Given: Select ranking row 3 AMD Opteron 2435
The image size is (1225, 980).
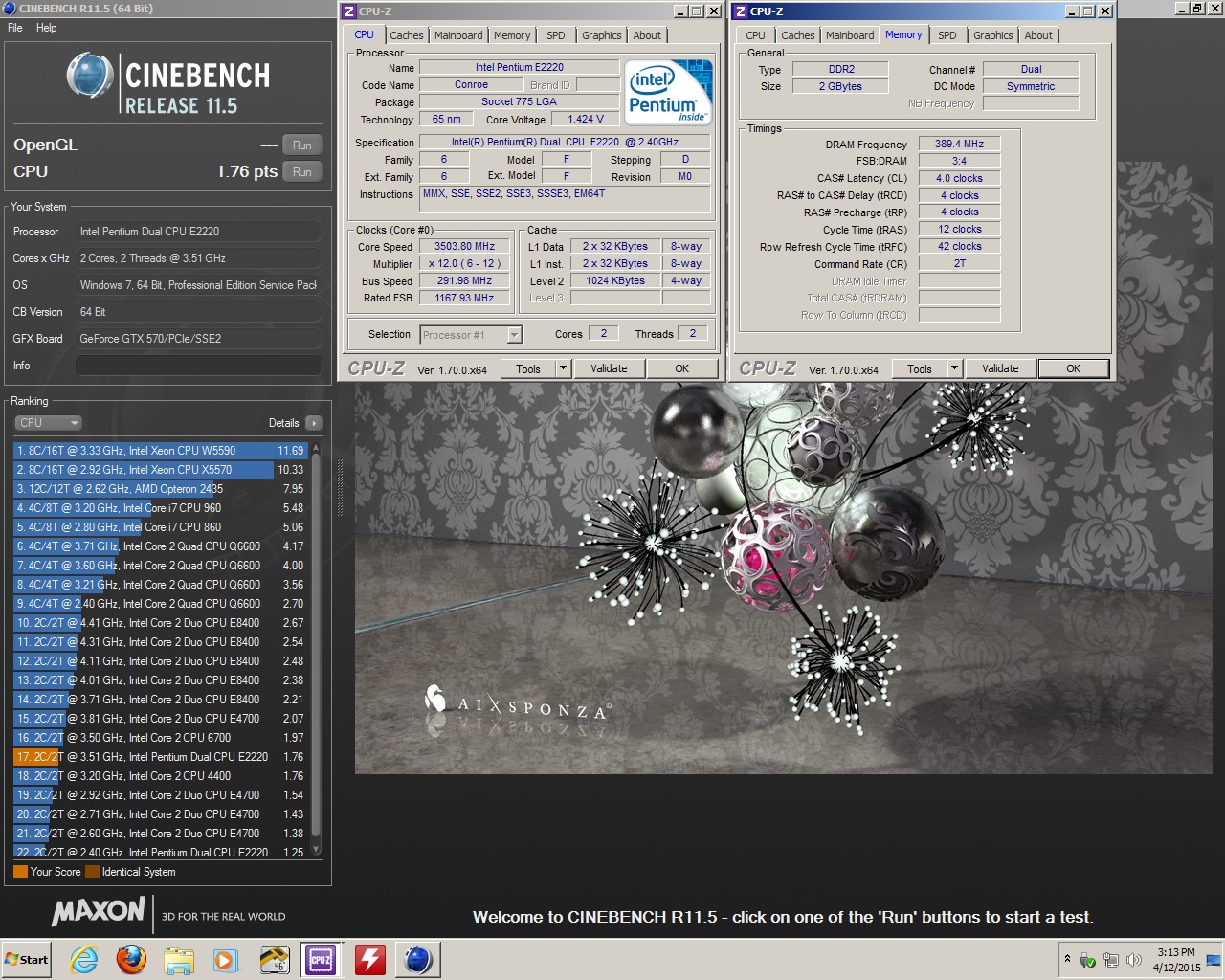Looking at the screenshot, I should [160, 489].
